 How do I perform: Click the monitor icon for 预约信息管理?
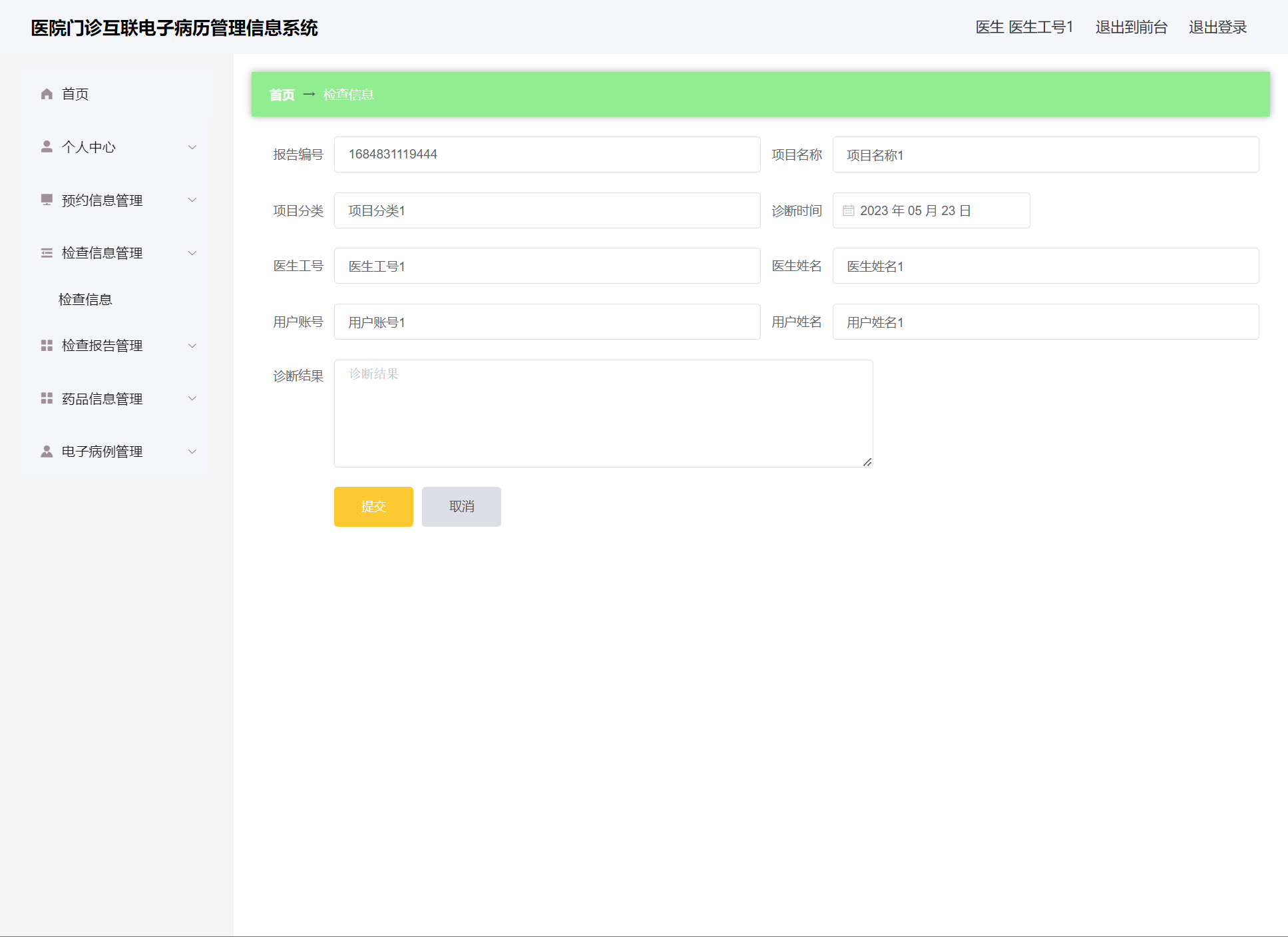coord(47,200)
